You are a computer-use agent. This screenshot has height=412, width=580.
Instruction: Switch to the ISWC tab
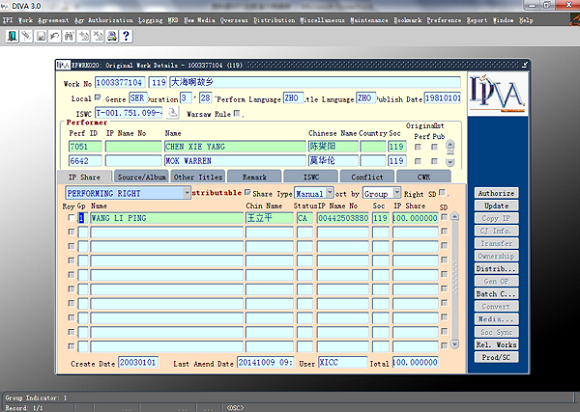(x=311, y=177)
